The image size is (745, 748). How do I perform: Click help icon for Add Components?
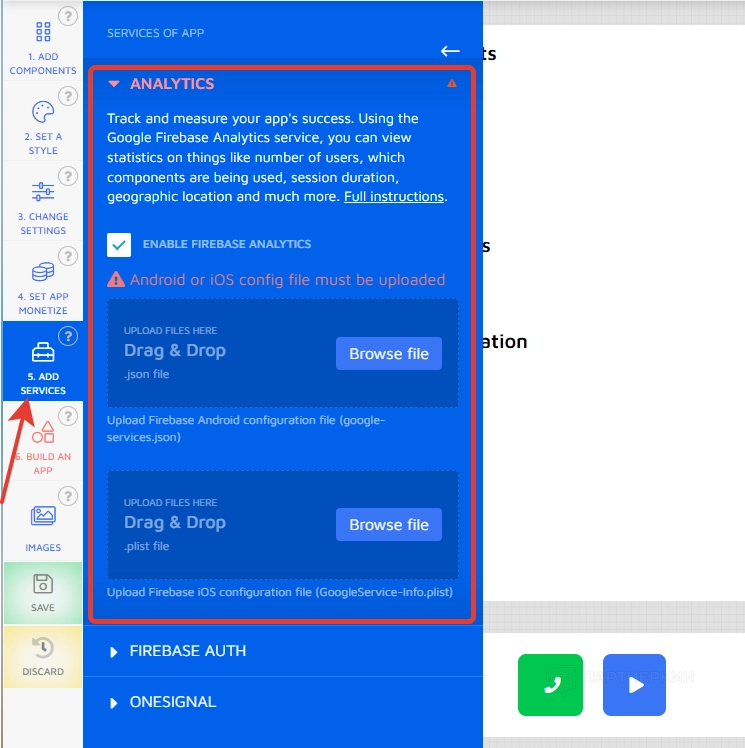click(x=68, y=16)
